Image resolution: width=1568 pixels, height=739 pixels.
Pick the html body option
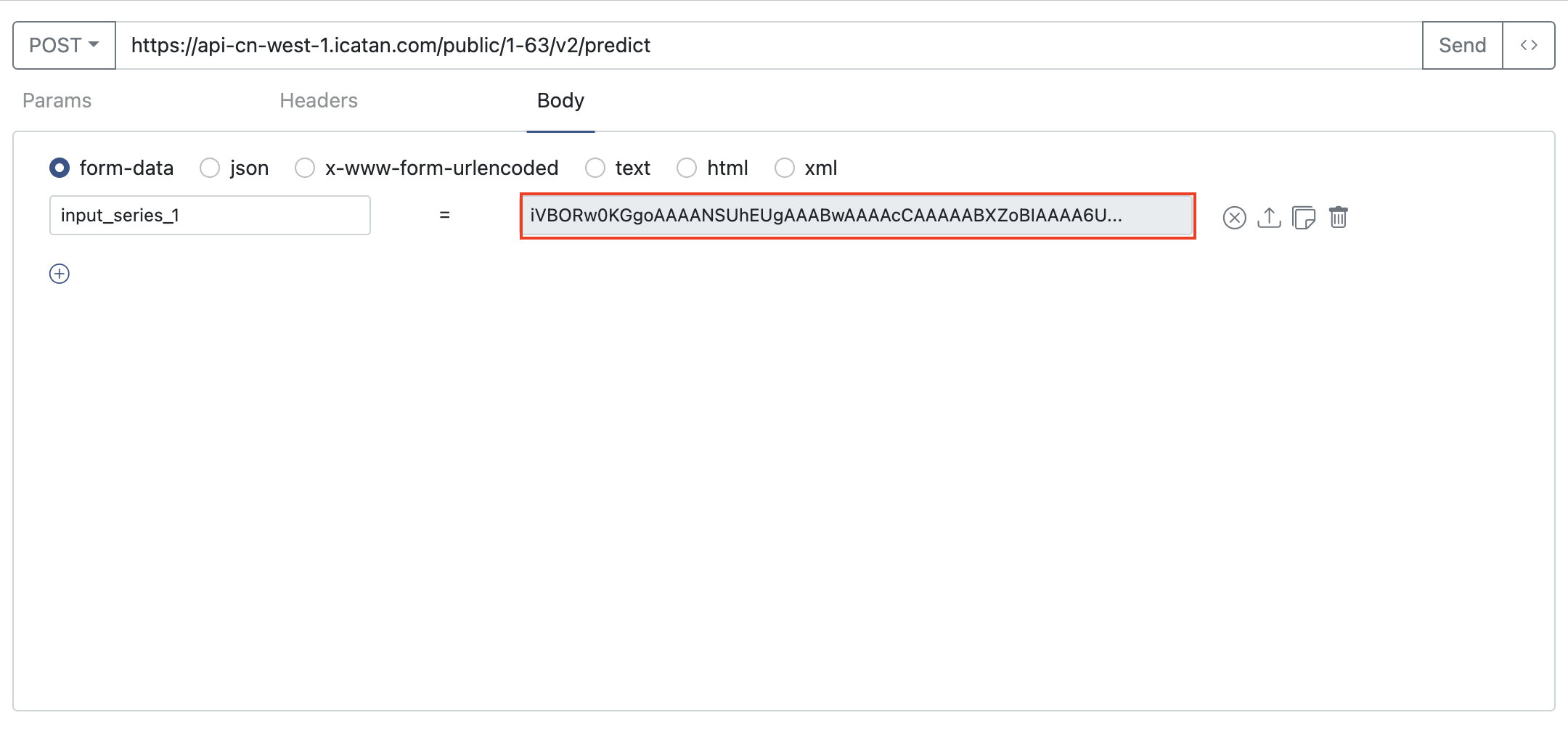[687, 168]
